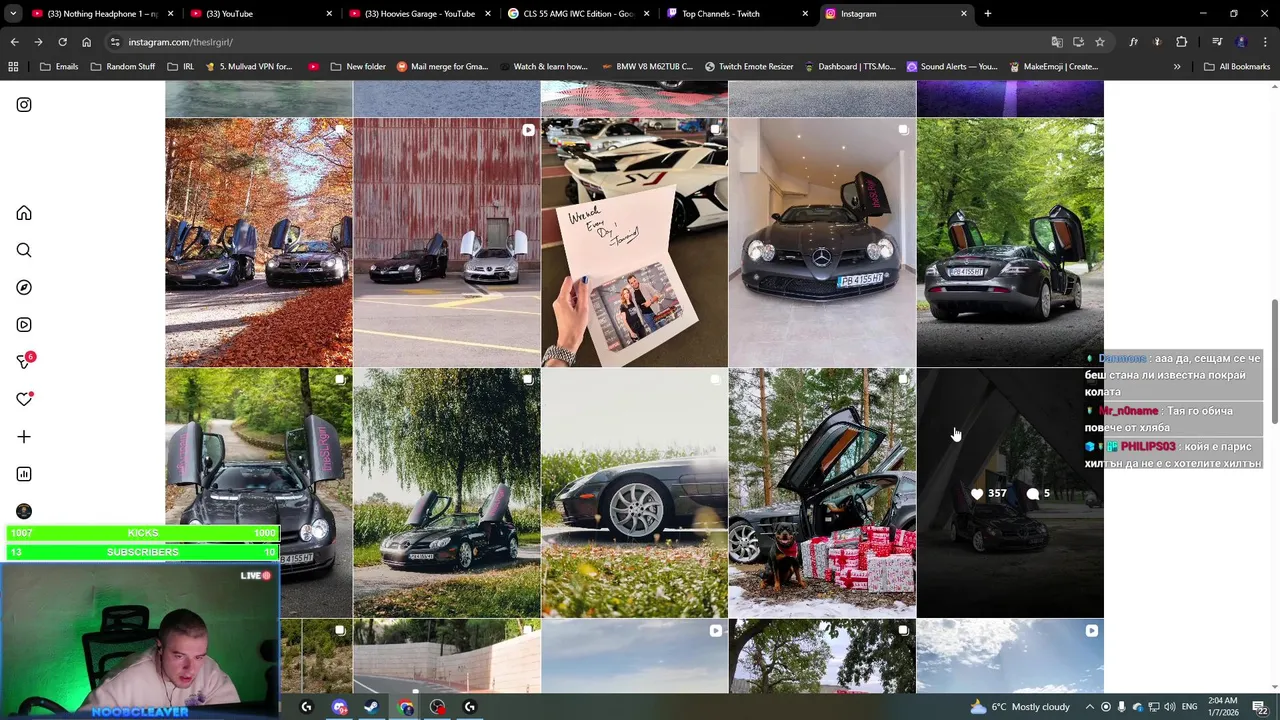Viewport: 1280px width, 720px height.
Task: Go forward using browser forward arrow
Action: [38, 42]
